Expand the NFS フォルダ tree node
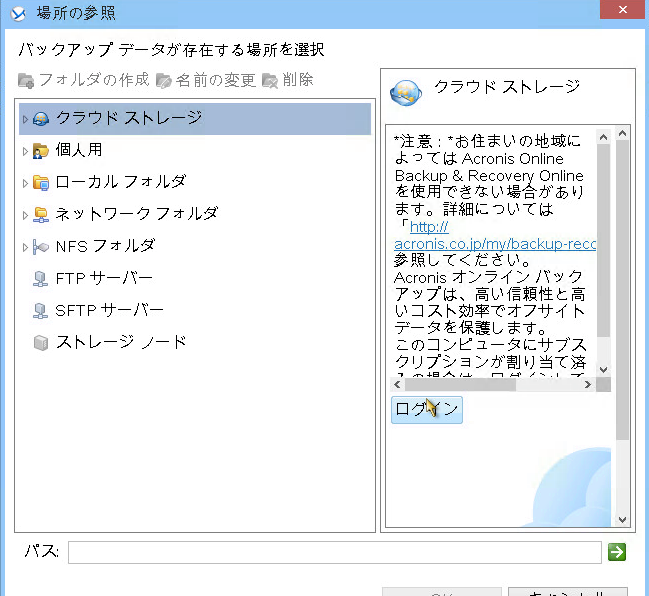 (x=25, y=247)
